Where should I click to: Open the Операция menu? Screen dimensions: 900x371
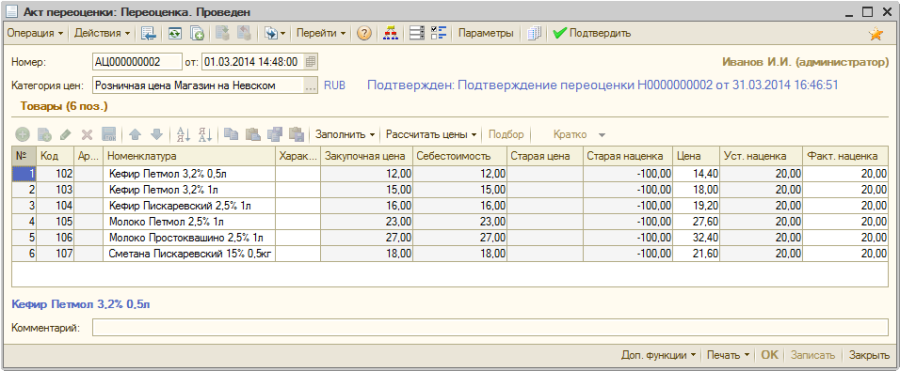point(34,33)
